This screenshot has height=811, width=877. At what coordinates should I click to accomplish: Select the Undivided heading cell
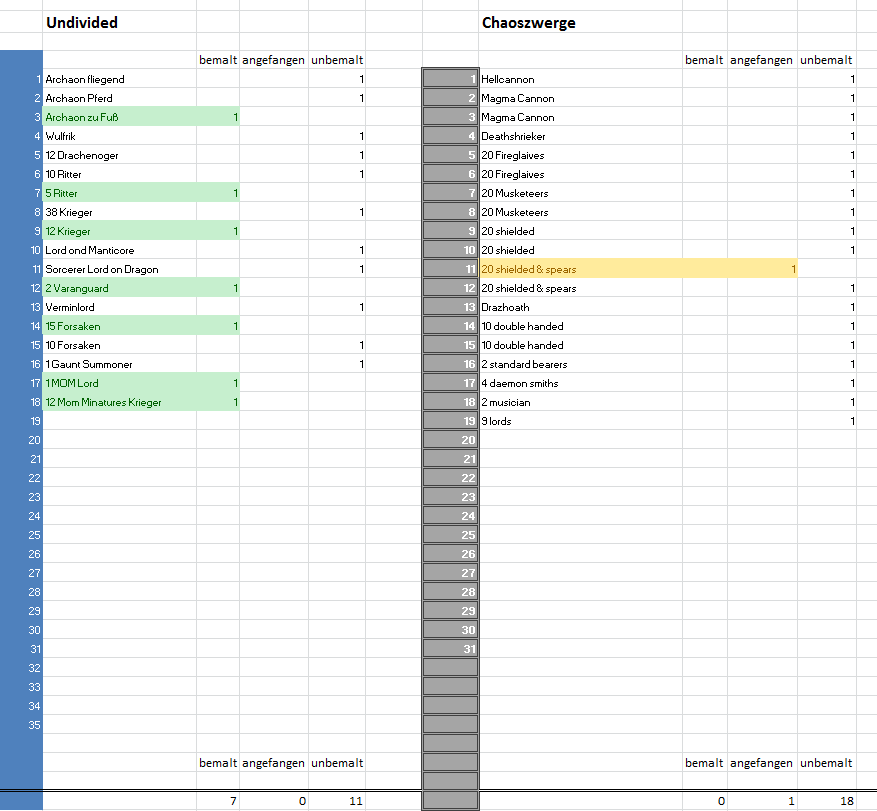tap(120, 23)
